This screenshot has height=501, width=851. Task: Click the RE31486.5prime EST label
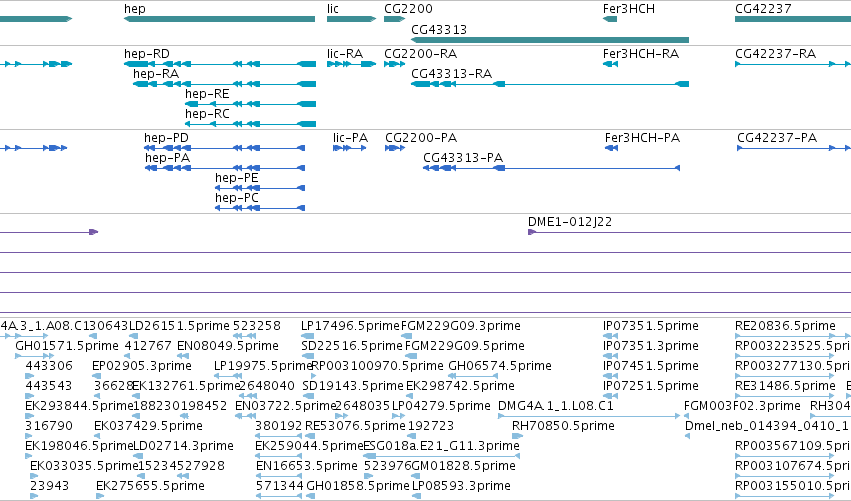click(x=785, y=386)
